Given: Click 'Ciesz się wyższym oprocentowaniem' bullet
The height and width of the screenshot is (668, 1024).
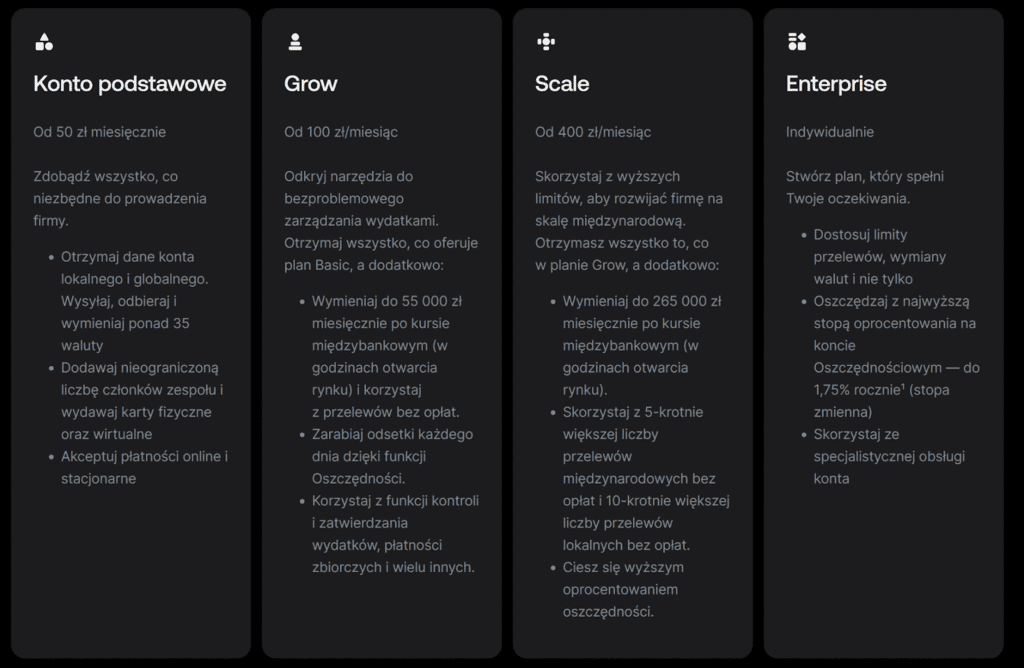Looking at the screenshot, I should point(623,590).
